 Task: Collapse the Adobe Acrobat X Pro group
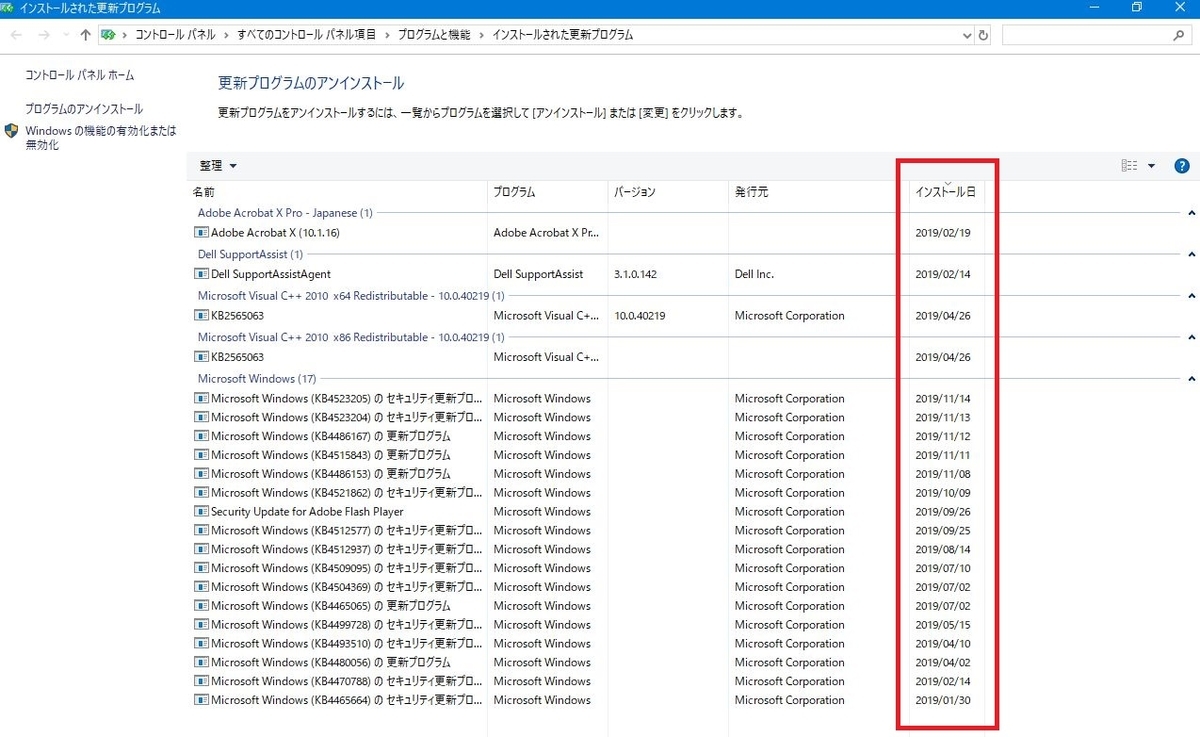(1191, 213)
